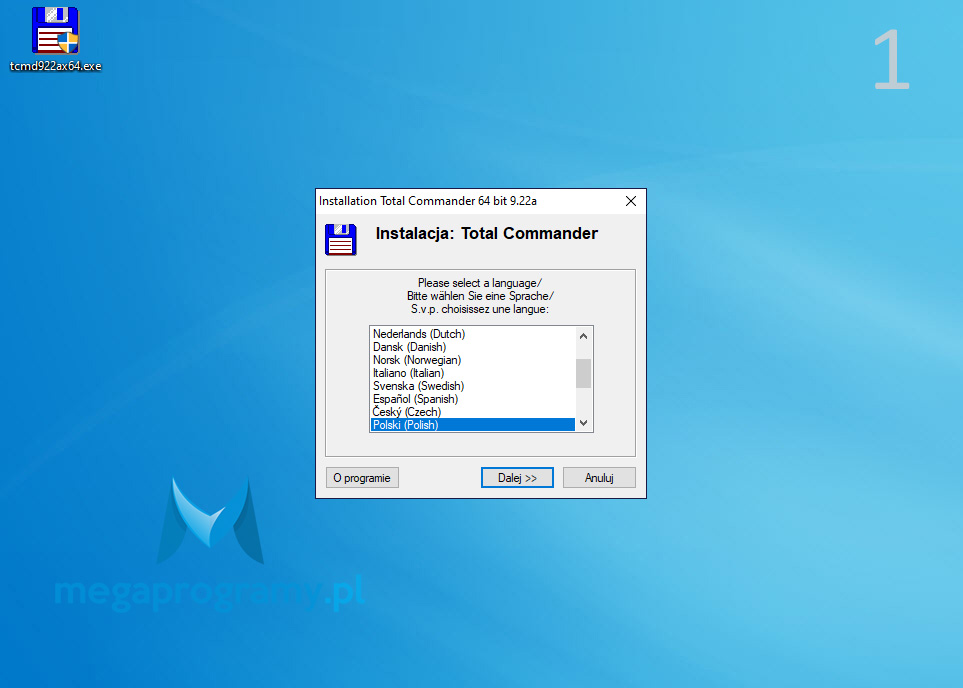Click the Total Commander floppy disk icon in the installer
Image resolution: width=963 pixels, height=688 pixels.
click(x=341, y=240)
